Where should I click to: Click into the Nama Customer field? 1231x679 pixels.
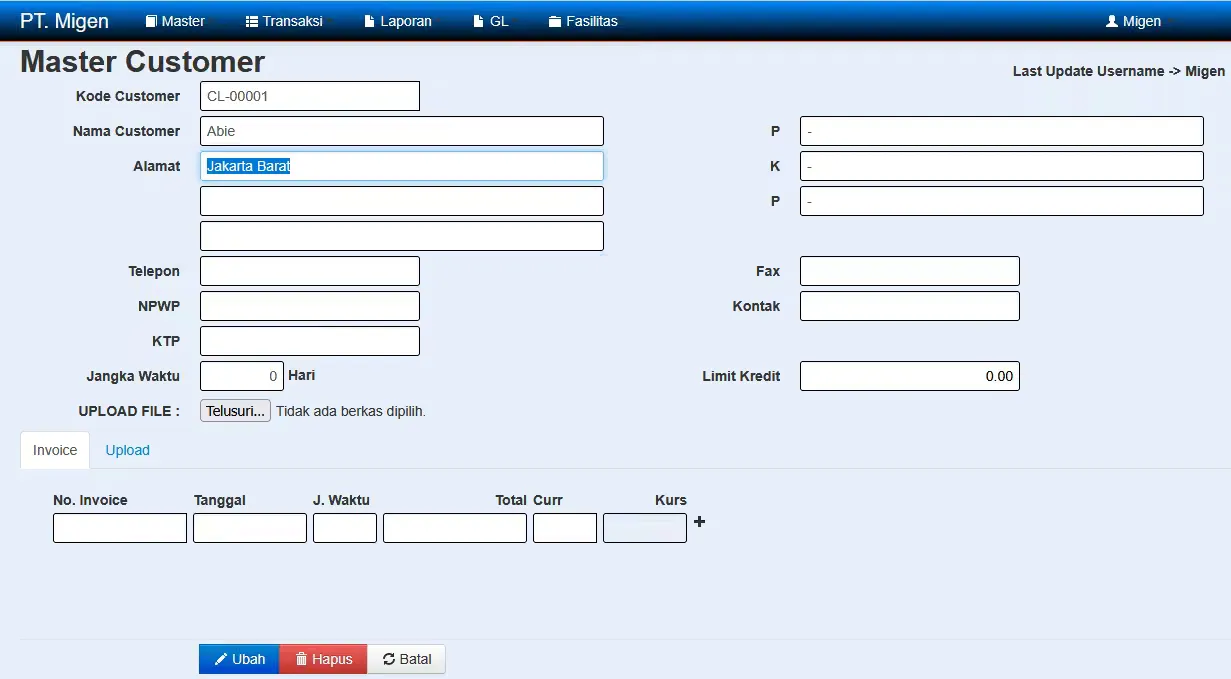tap(402, 131)
